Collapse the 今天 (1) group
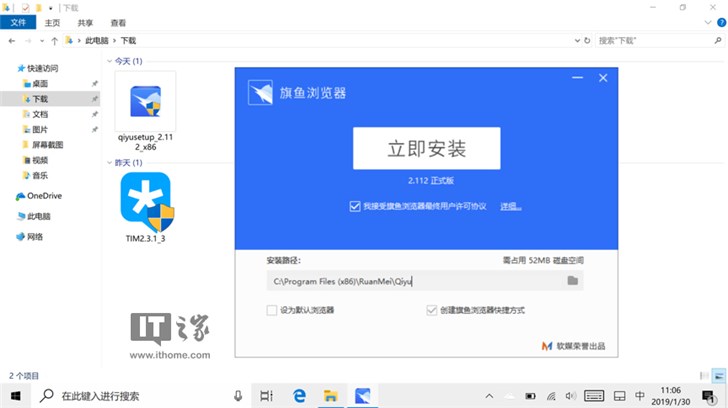The height and width of the screenshot is (408, 728). pos(110,61)
